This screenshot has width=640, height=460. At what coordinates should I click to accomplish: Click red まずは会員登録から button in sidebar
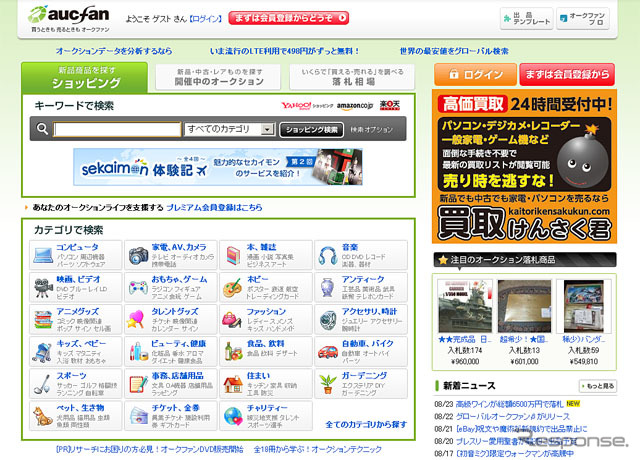[567, 74]
